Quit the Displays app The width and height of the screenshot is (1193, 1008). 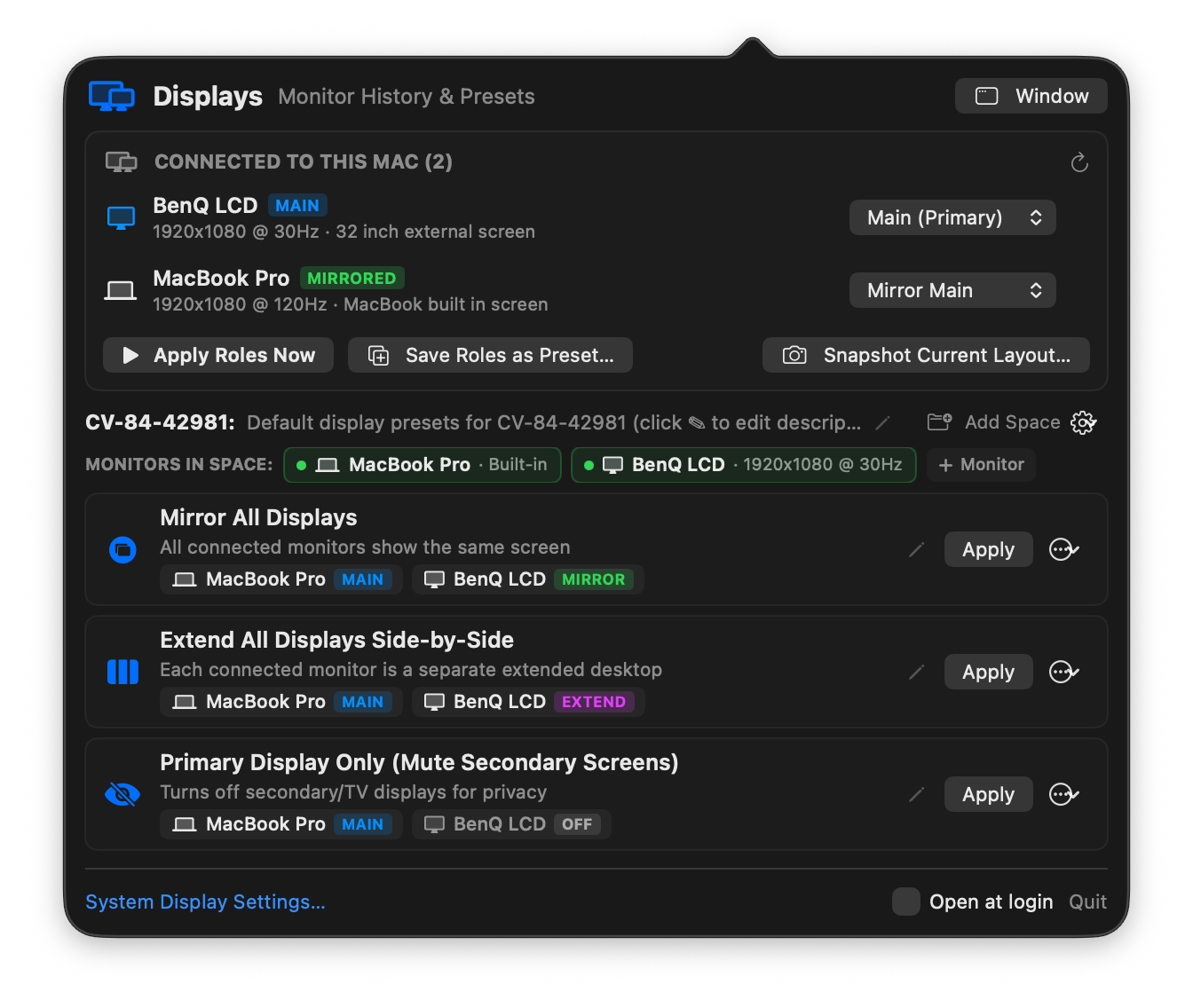click(x=1087, y=902)
